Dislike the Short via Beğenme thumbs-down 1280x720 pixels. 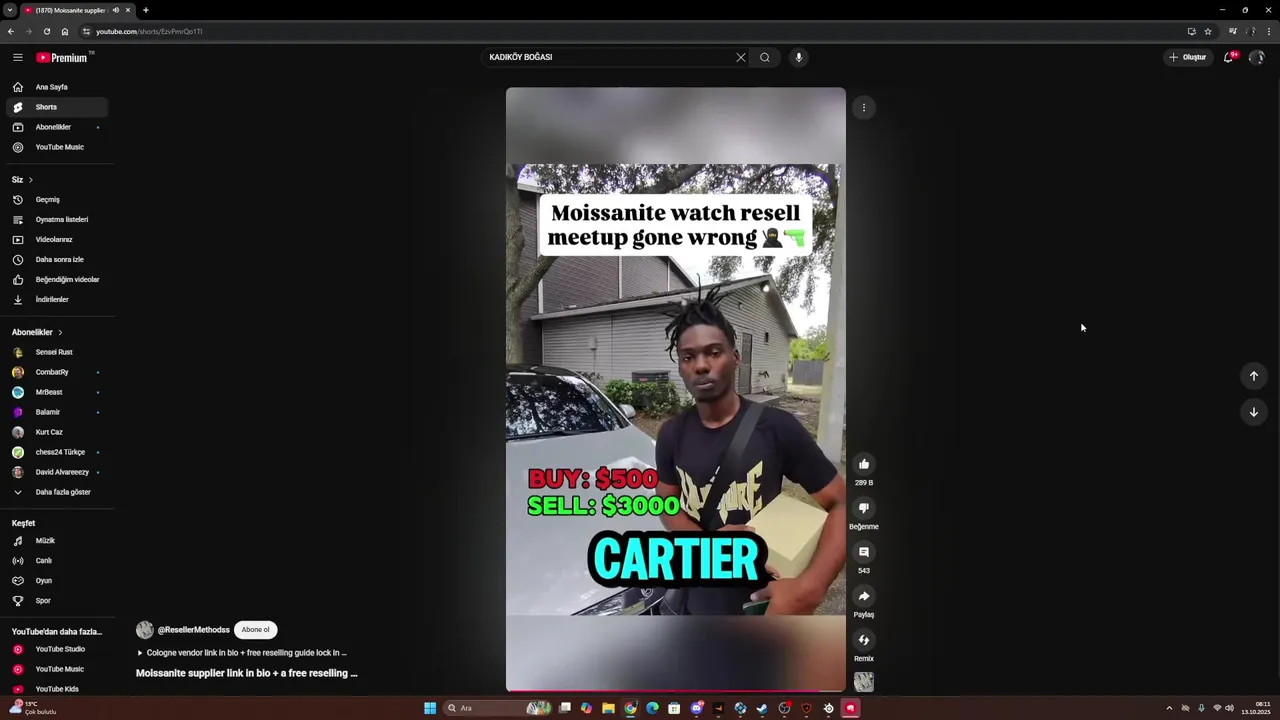point(864,508)
